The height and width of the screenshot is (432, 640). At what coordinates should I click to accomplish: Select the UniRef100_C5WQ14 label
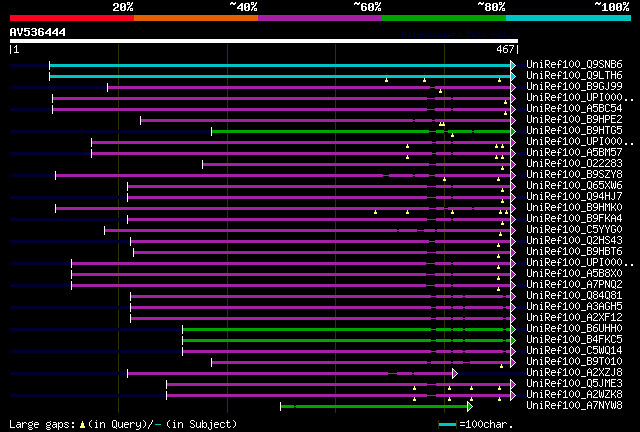tap(574, 351)
